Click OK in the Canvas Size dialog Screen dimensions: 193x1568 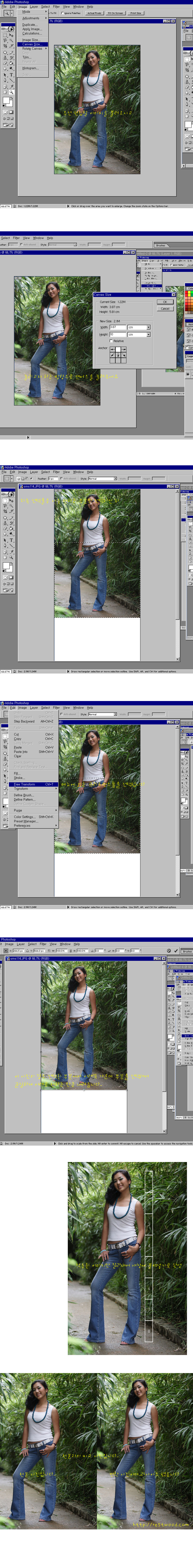(x=165, y=302)
